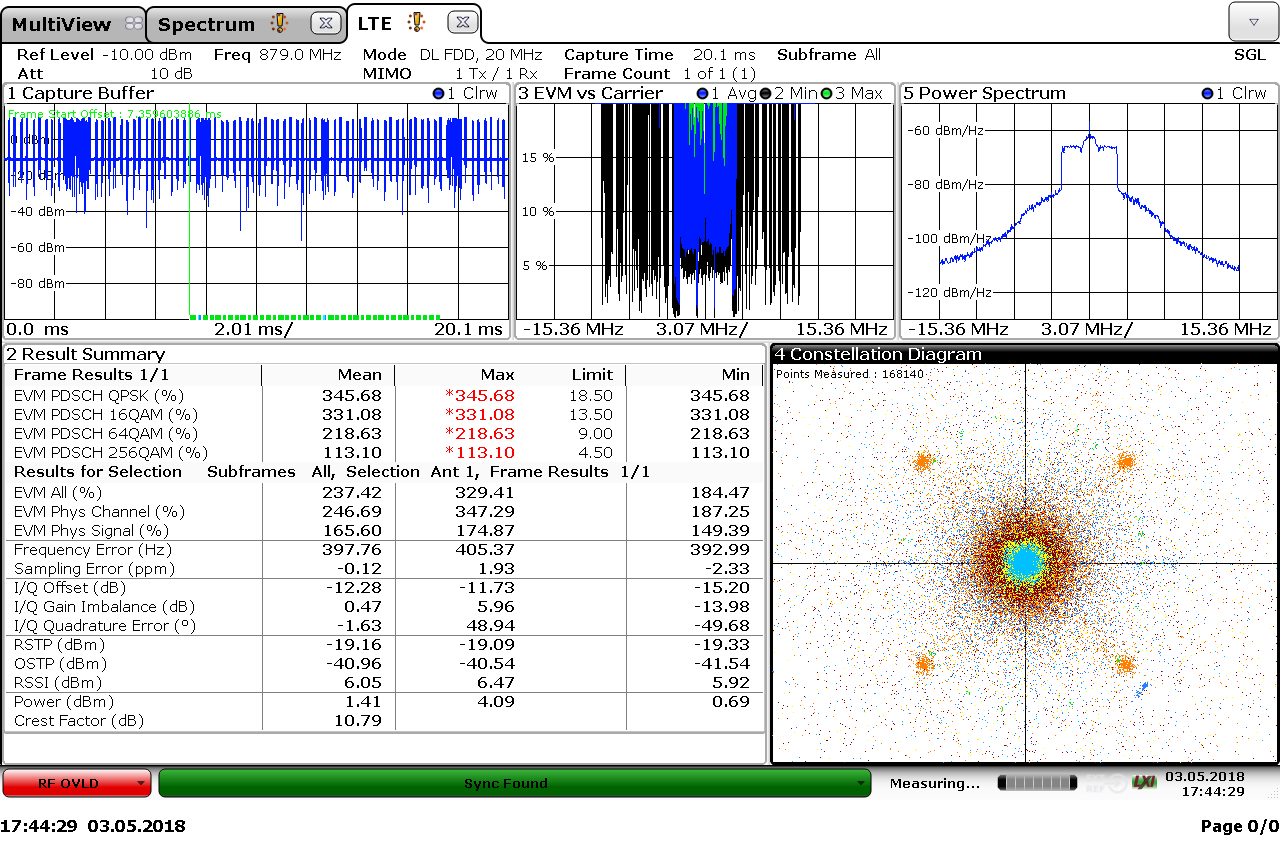Click the Frame Count 1 of 1 setting

(x=660, y=74)
